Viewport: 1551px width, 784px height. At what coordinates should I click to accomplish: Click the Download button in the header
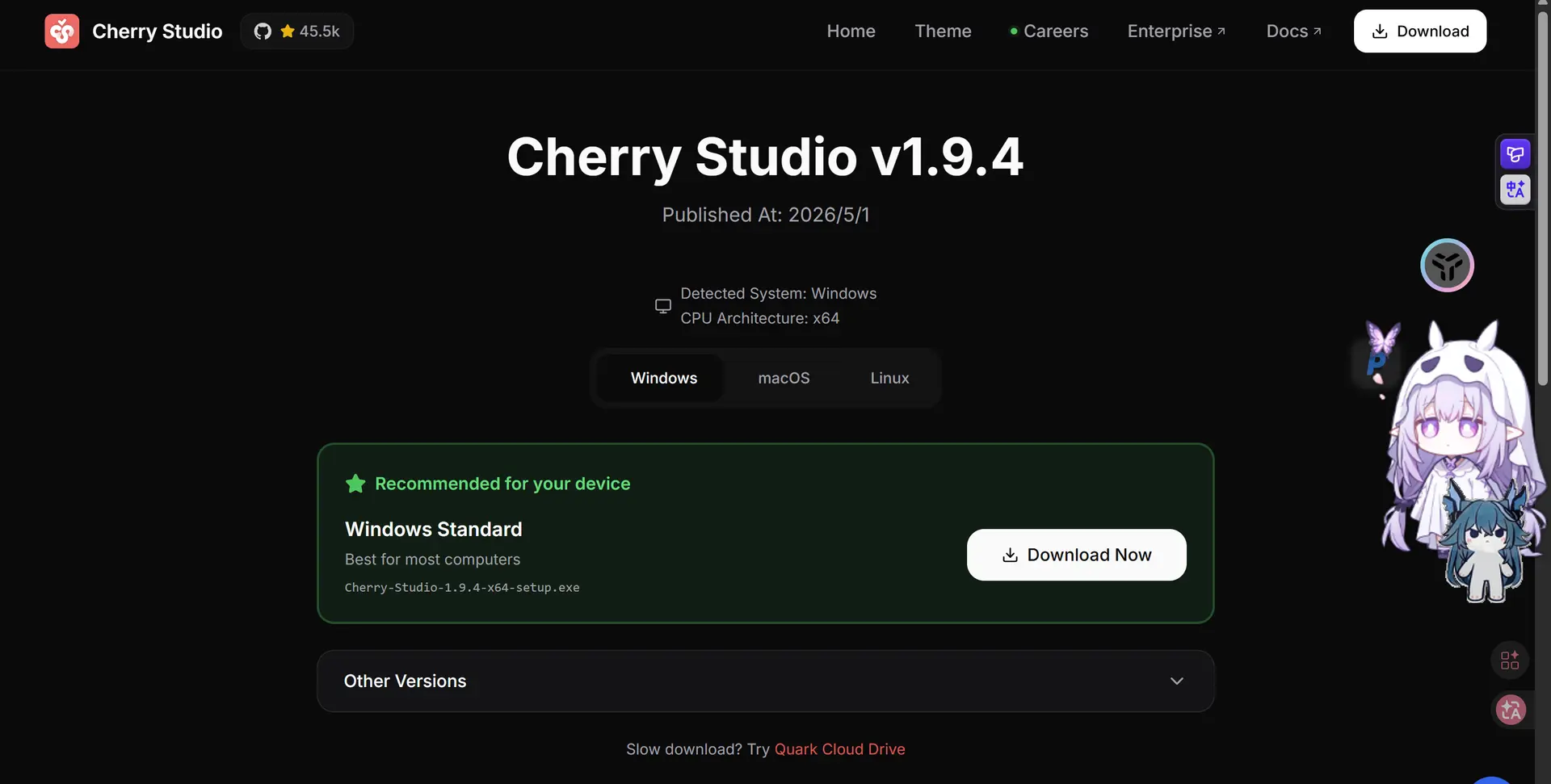click(1420, 31)
